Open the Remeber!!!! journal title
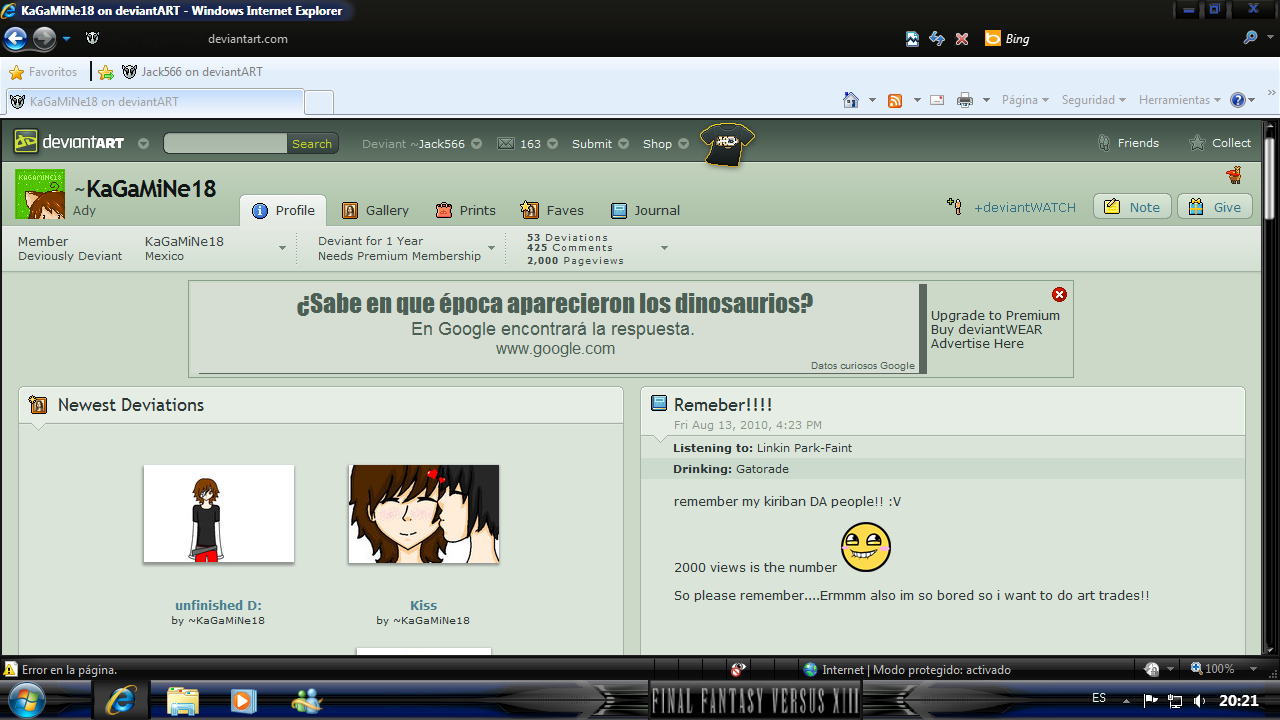The width and height of the screenshot is (1280, 720). 723,405
